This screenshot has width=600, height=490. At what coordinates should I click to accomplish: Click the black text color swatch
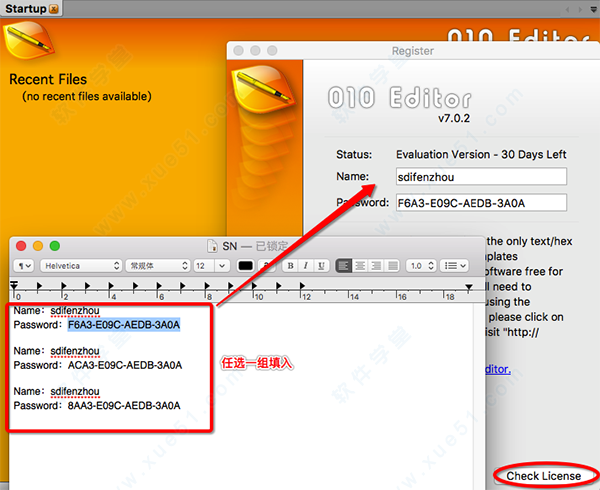point(246,266)
